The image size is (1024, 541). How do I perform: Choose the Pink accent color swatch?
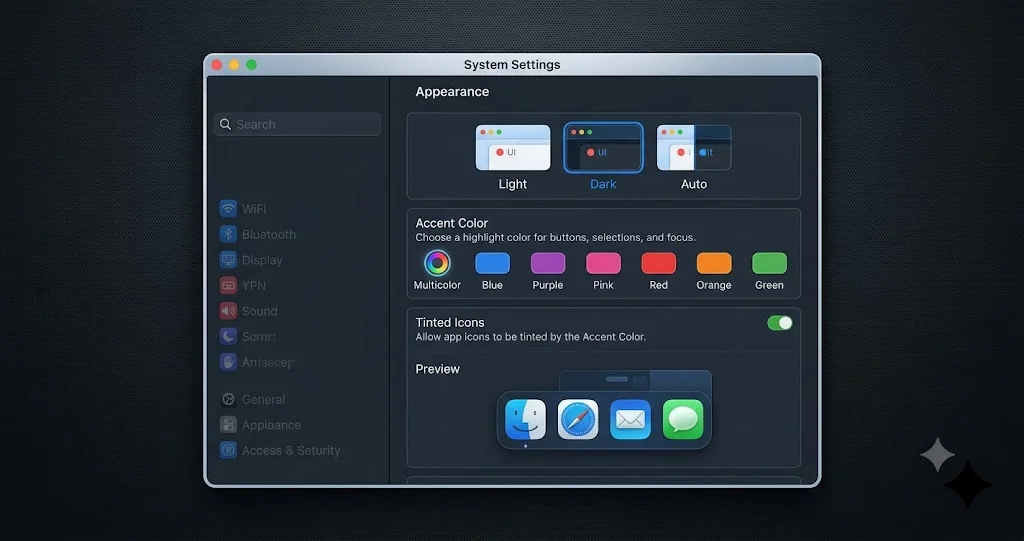(603, 263)
